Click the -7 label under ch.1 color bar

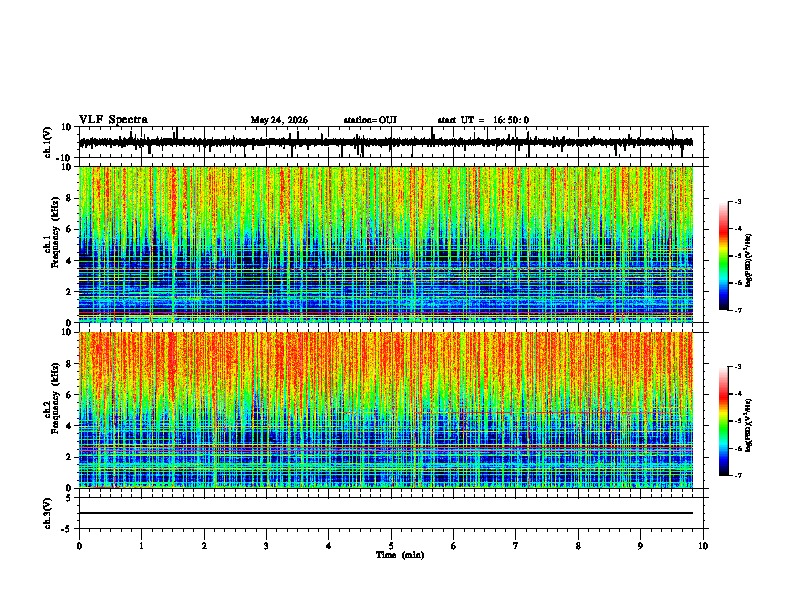click(x=737, y=310)
